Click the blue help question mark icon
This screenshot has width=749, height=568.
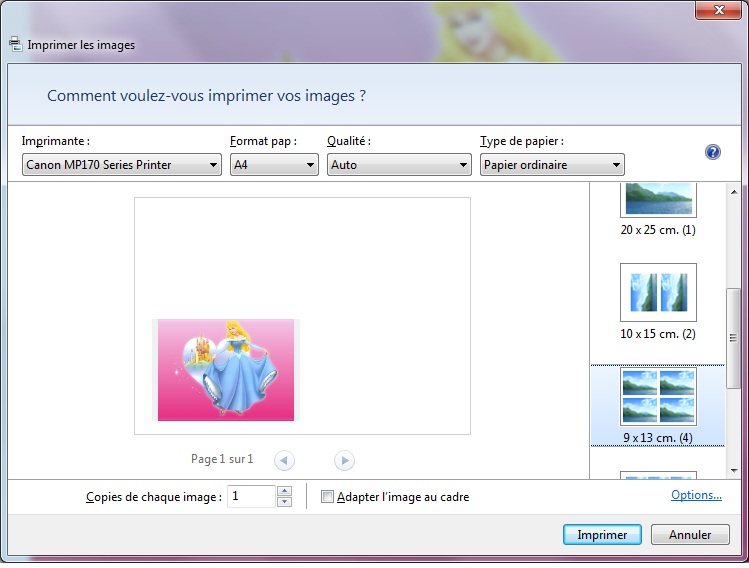712,152
